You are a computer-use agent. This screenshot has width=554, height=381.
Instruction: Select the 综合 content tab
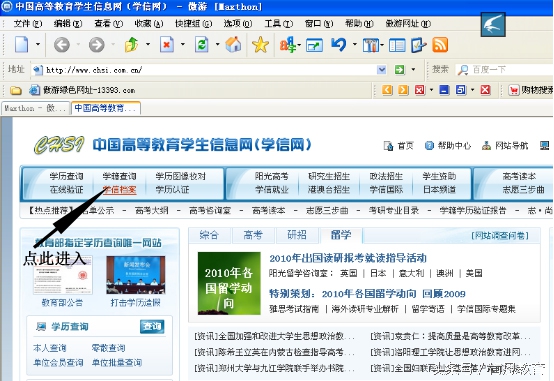tap(210, 235)
